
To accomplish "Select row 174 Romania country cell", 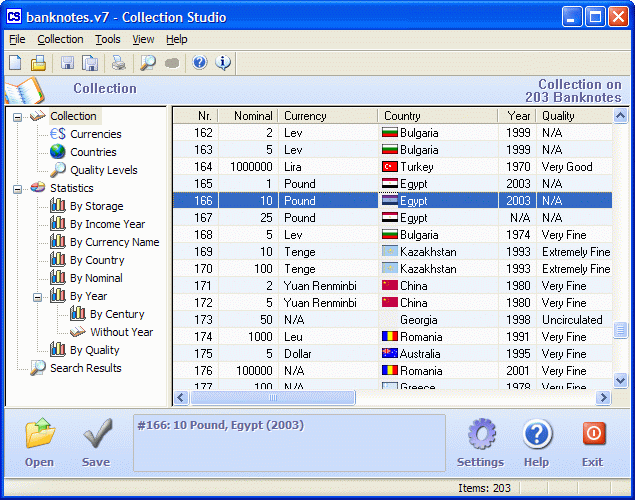I will tap(438, 336).
